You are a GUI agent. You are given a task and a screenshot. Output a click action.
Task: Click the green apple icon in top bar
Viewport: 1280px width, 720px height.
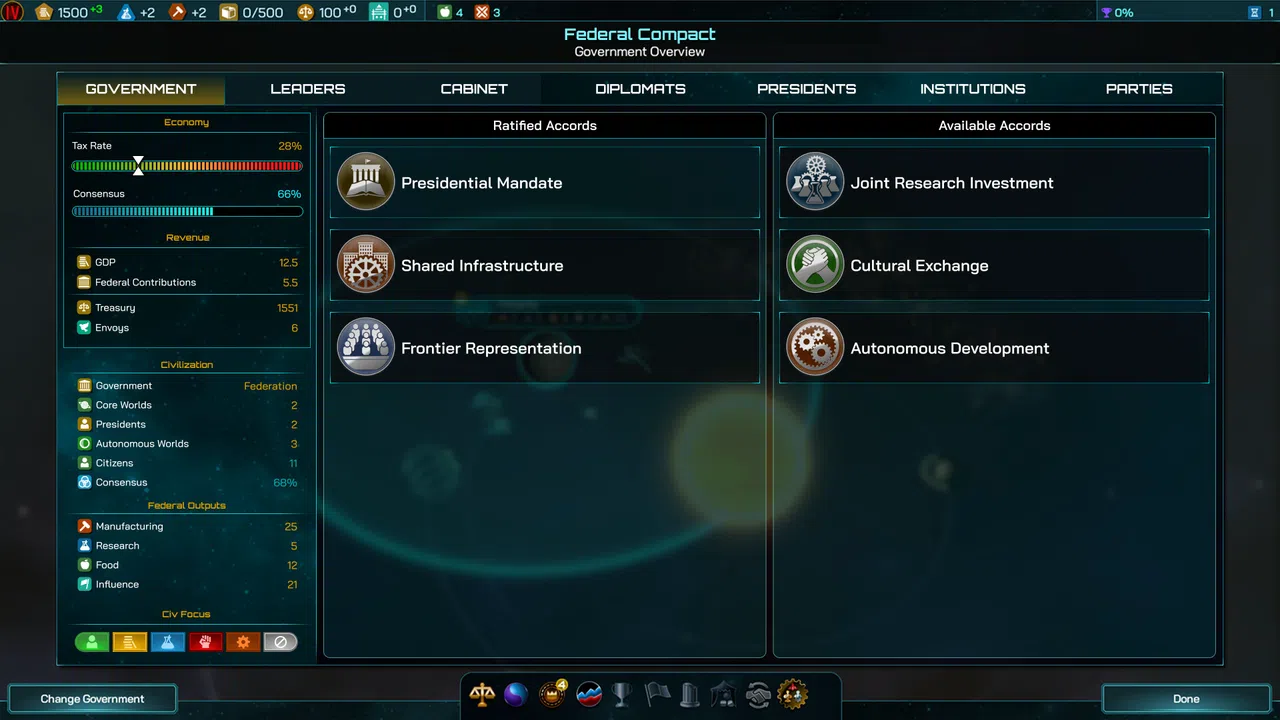pyautogui.click(x=445, y=12)
